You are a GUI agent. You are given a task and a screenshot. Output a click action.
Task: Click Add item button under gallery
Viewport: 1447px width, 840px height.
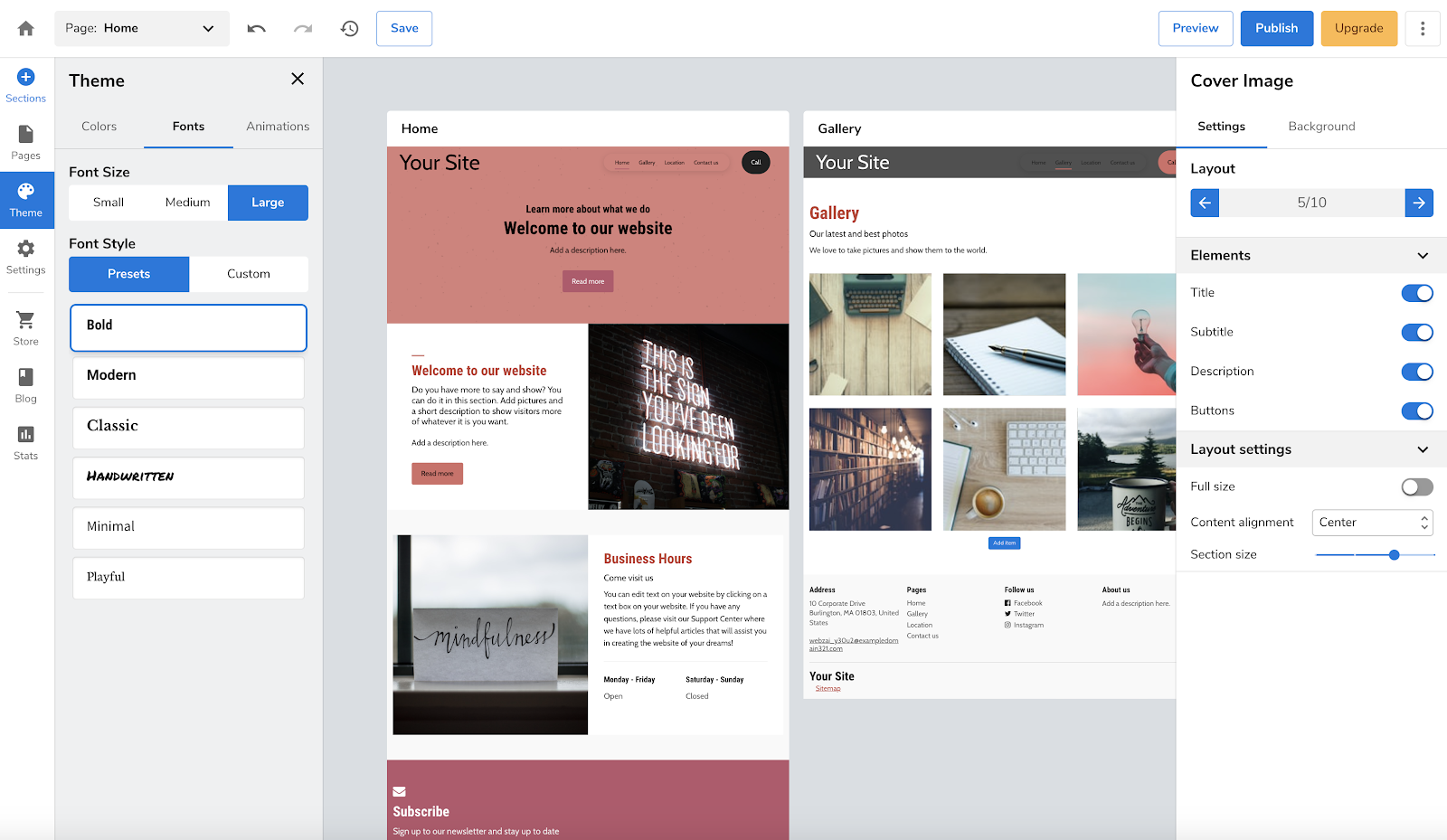(1005, 543)
